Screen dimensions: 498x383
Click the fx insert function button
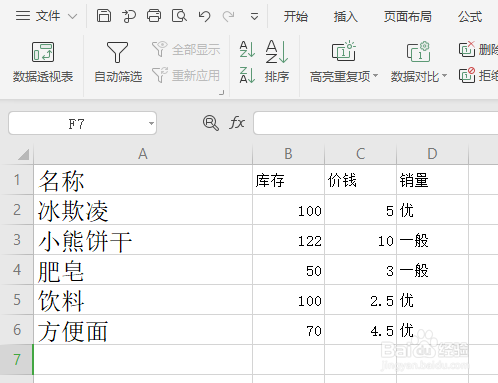coord(237,123)
